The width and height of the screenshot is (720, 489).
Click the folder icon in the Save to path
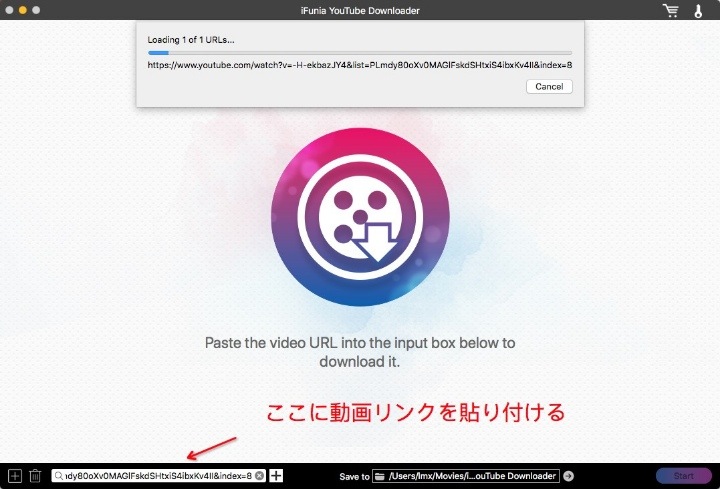point(379,476)
